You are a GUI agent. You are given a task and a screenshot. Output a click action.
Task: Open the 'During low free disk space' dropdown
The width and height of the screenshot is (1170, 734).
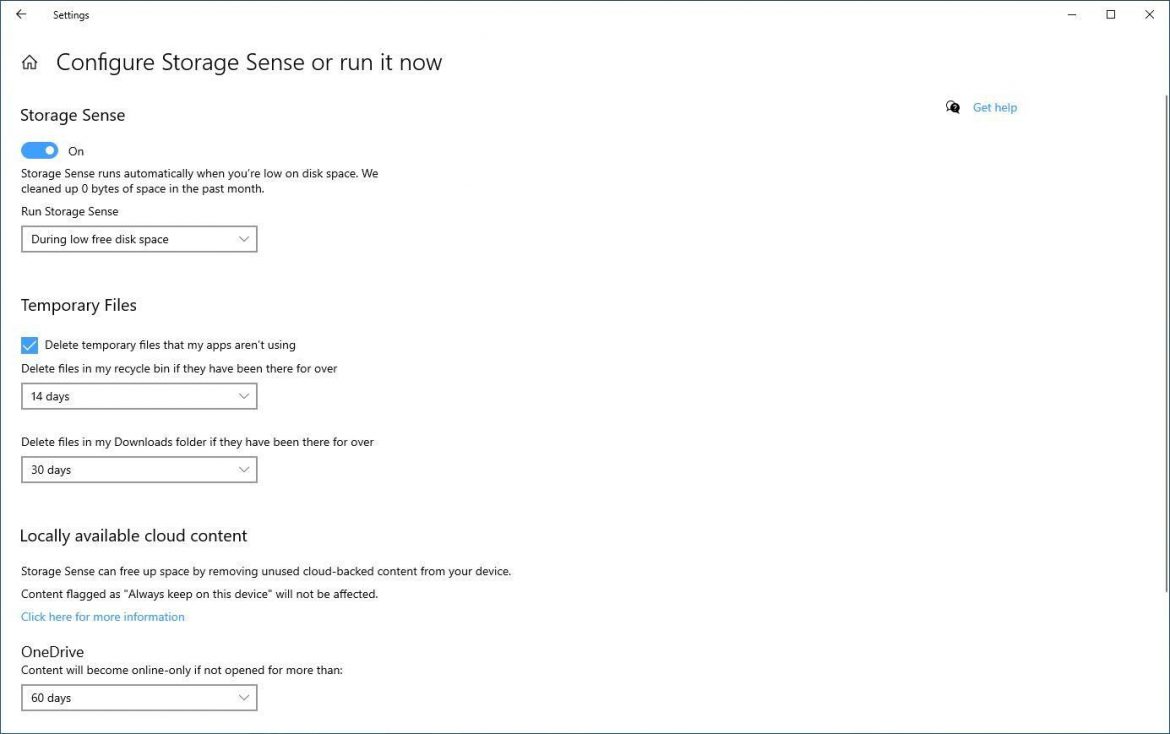(138, 239)
